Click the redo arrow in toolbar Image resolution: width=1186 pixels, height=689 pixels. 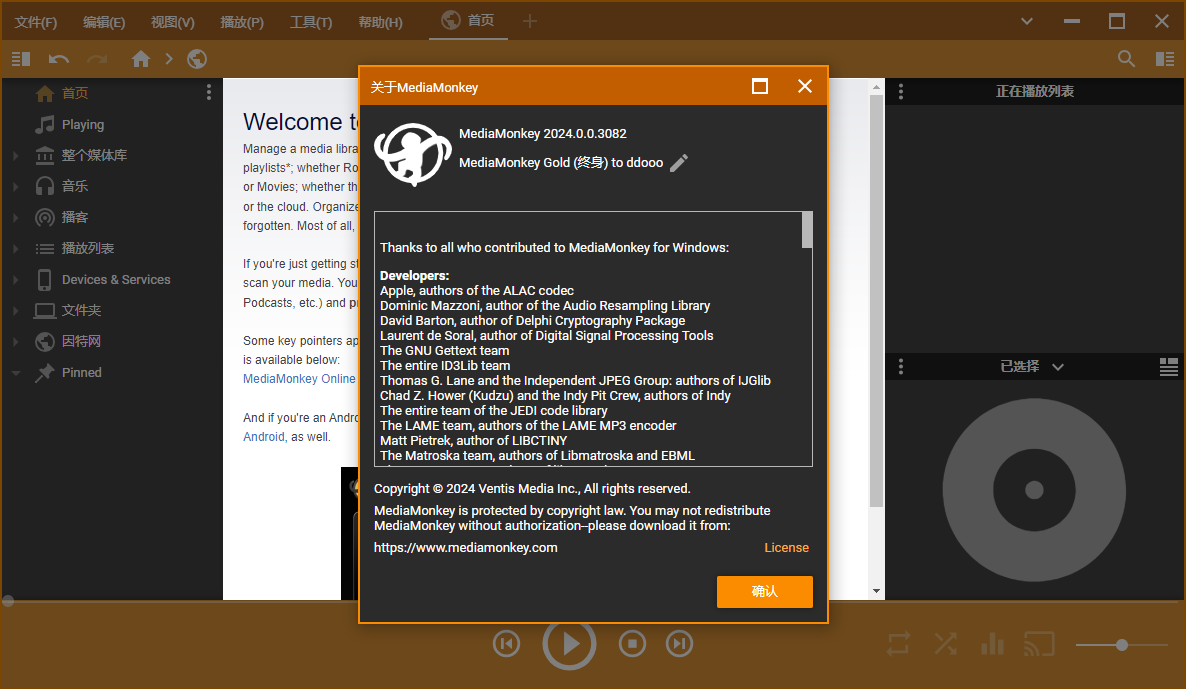click(97, 59)
